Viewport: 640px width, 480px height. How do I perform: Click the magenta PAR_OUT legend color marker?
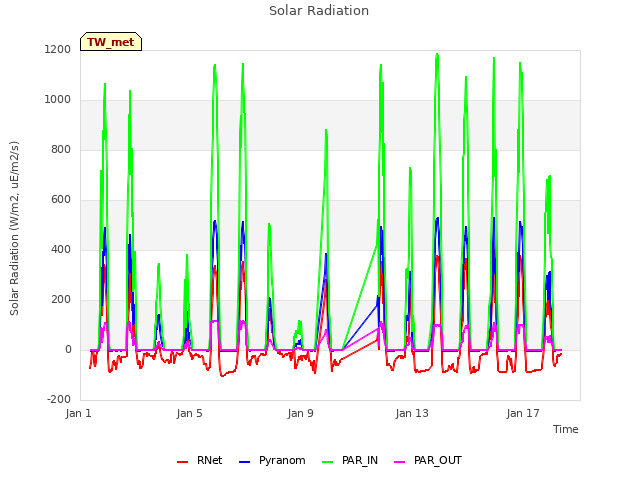[x=400, y=462]
